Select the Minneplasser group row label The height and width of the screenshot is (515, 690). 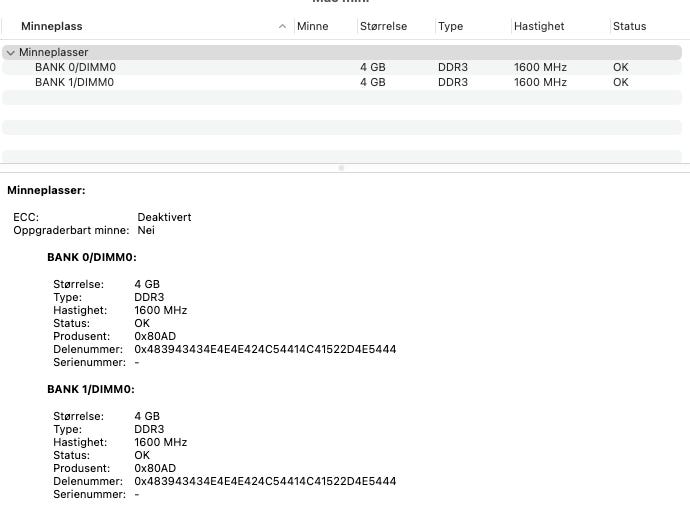coord(53,52)
